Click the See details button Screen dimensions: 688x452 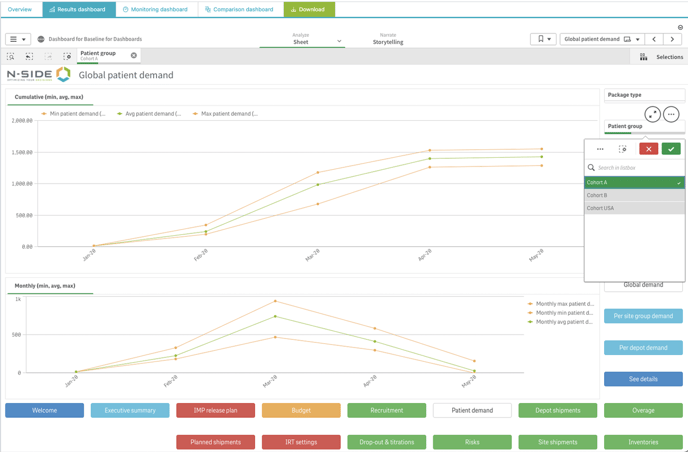tap(643, 379)
